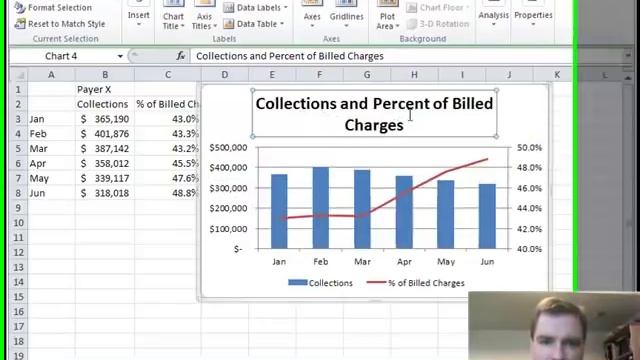
Task: Click the $500,000 primary axis label
Action: [x=228, y=147]
